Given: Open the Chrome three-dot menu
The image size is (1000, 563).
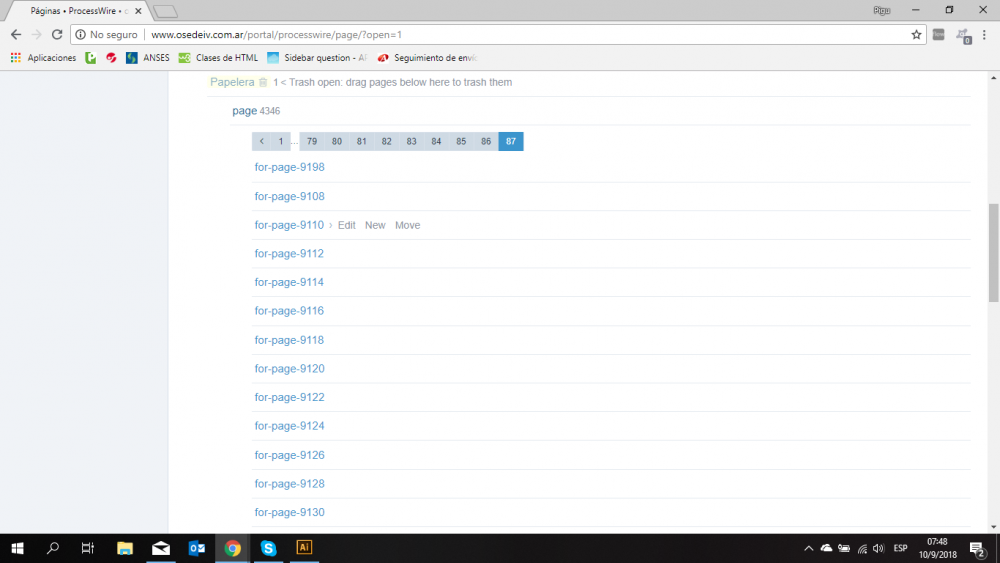Looking at the screenshot, I should (984, 34).
